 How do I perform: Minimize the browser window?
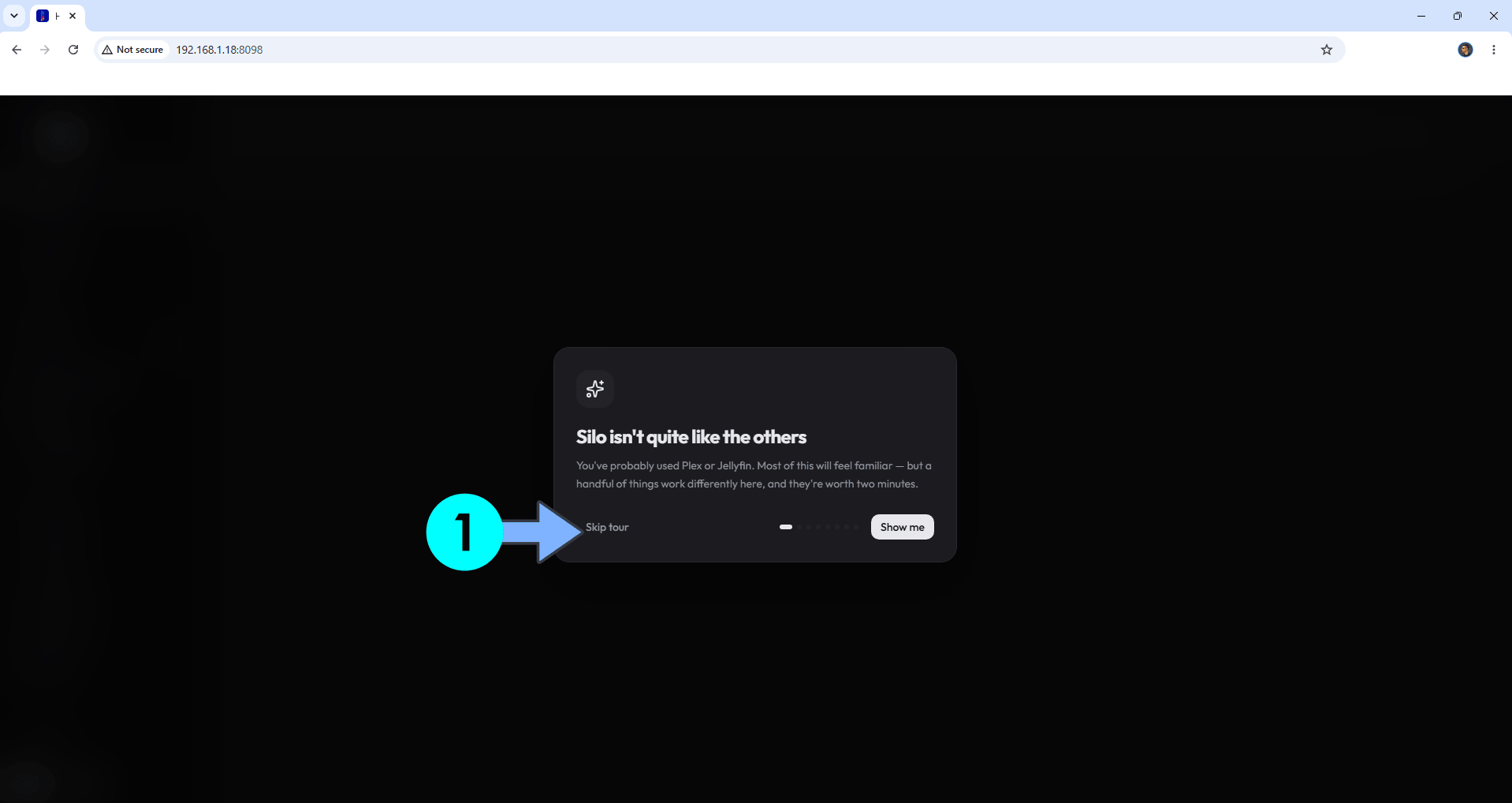pos(1421,16)
